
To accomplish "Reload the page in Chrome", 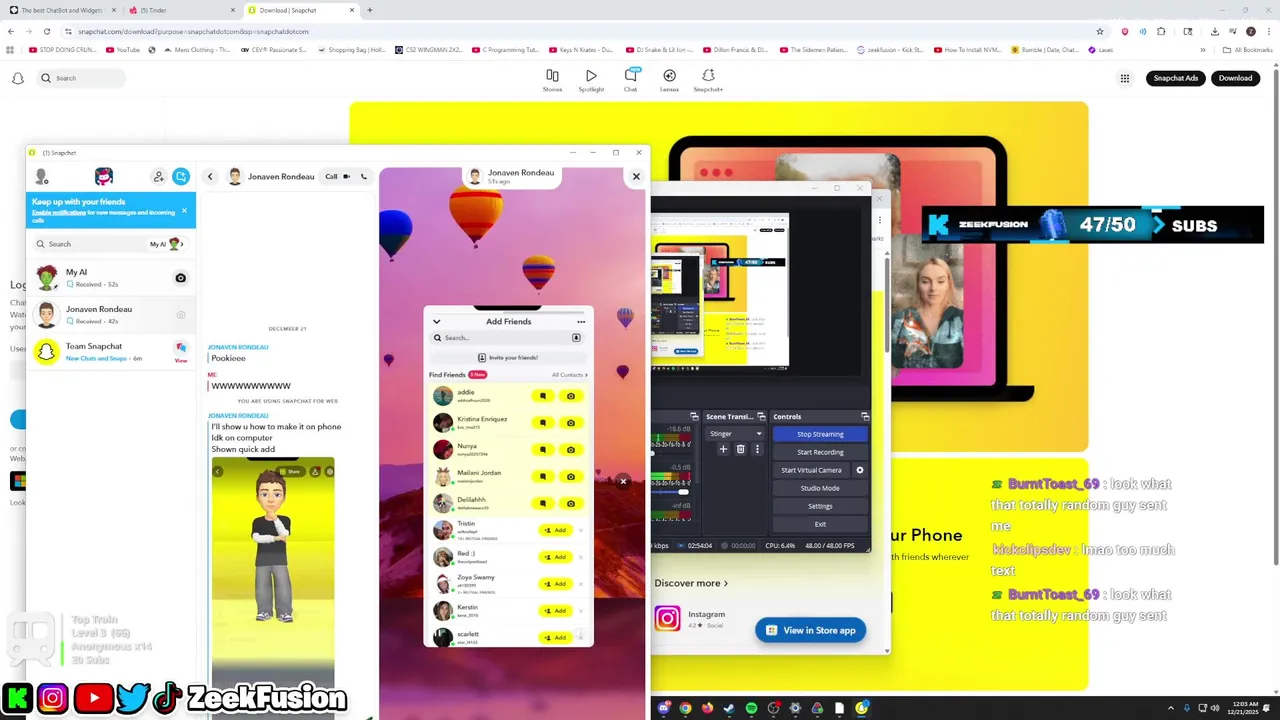I will (47, 31).
